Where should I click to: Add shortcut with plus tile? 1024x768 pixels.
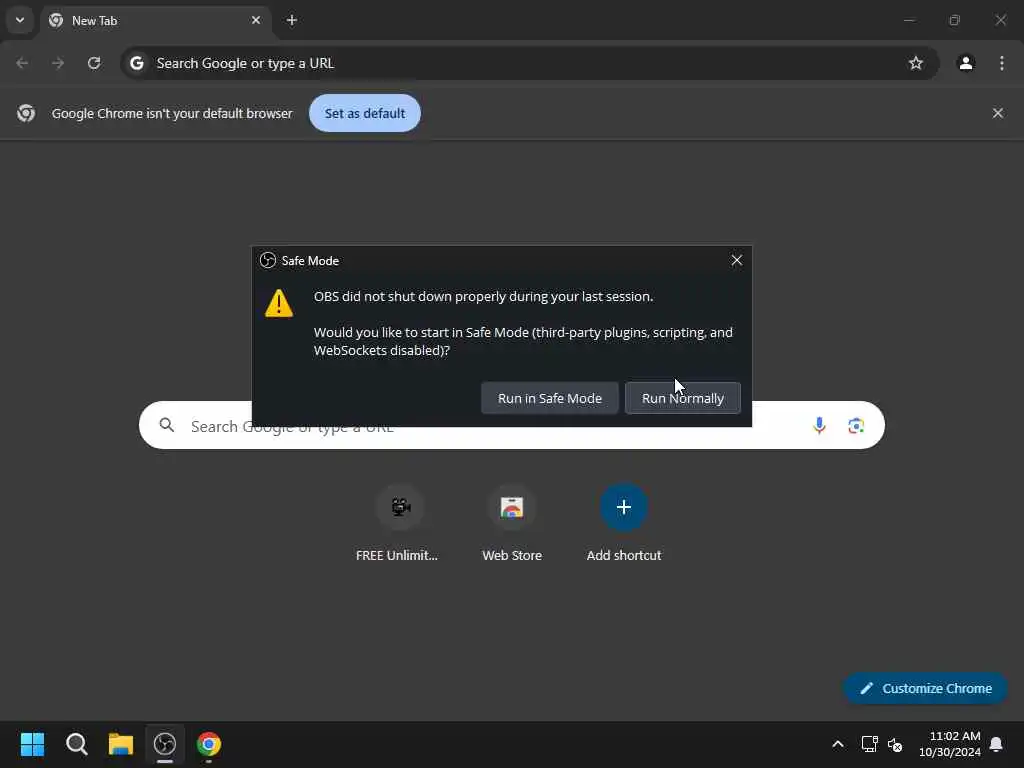(x=624, y=523)
